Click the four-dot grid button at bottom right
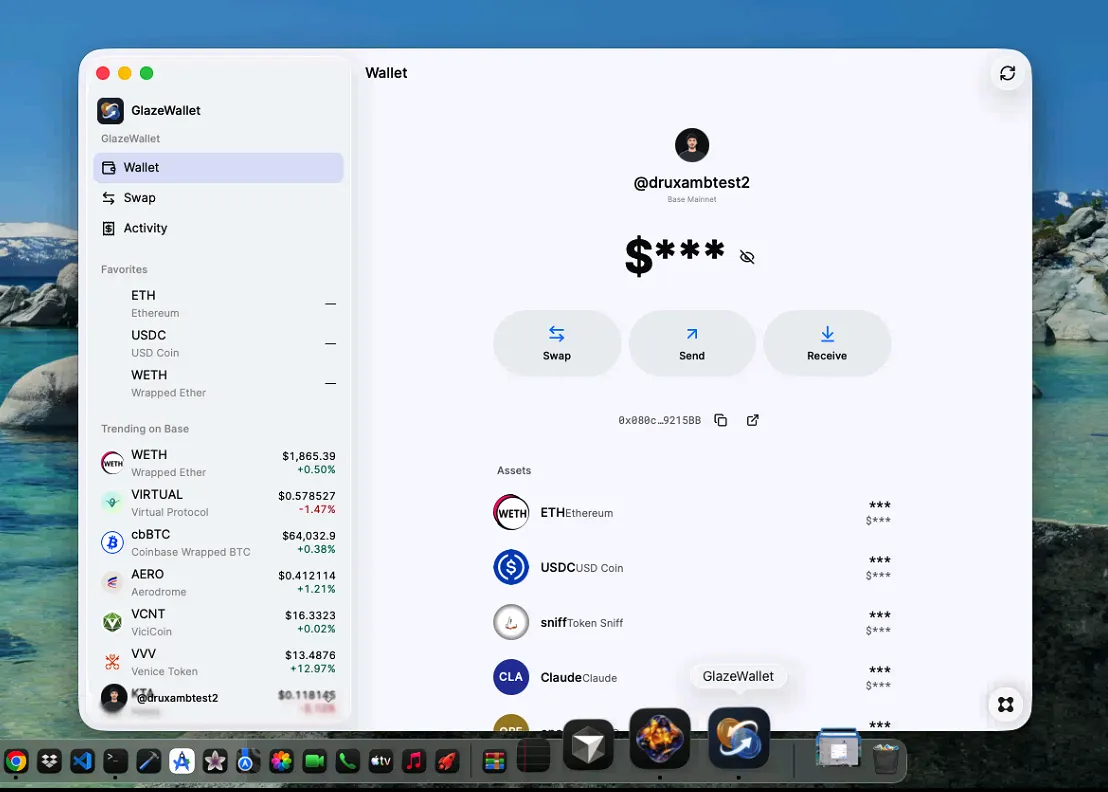This screenshot has width=1108, height=792. [x=1006, y=704]
